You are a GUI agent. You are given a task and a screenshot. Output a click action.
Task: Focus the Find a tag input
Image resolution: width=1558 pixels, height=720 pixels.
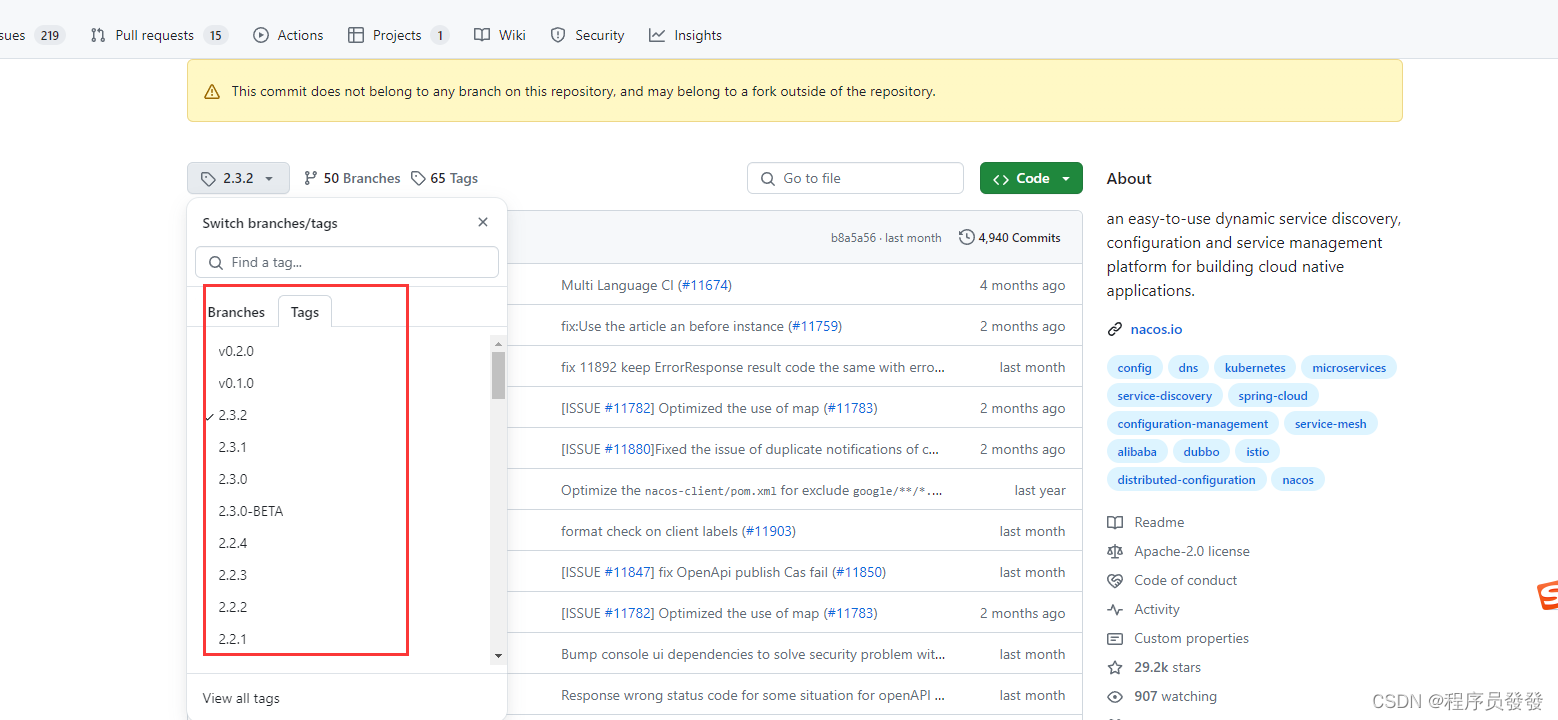[x=347, y=262]
